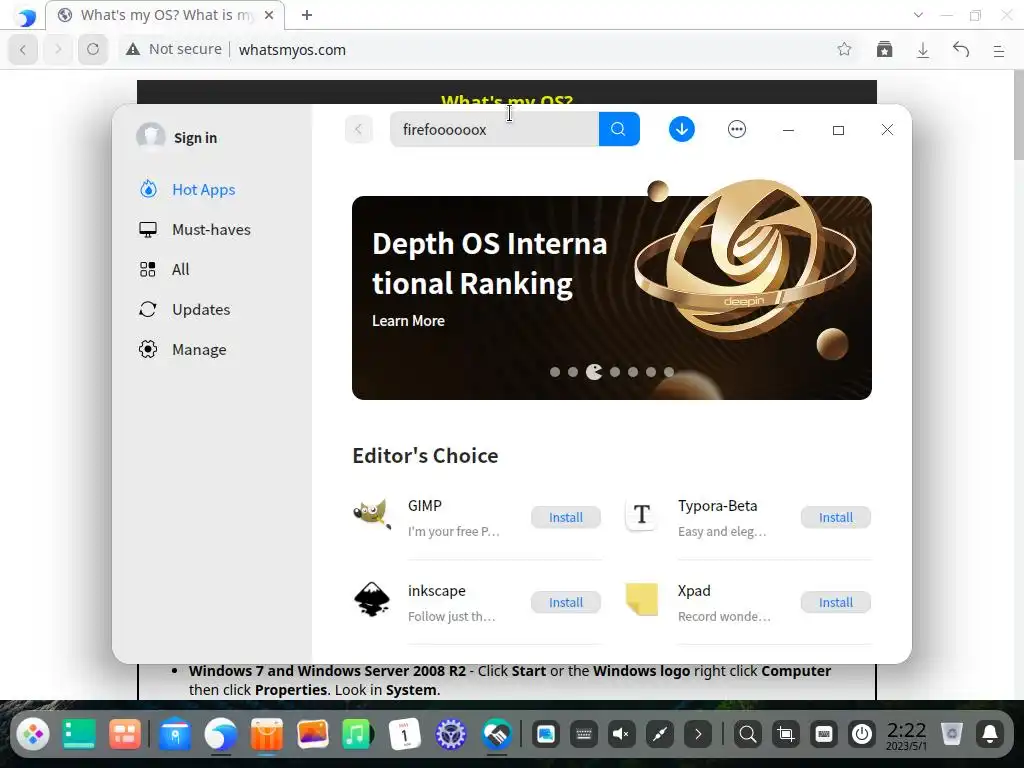The height and width of the screenshot is (768, 1024).
Task: Click the GIMP app icon
Action: [x=372, y=515]
